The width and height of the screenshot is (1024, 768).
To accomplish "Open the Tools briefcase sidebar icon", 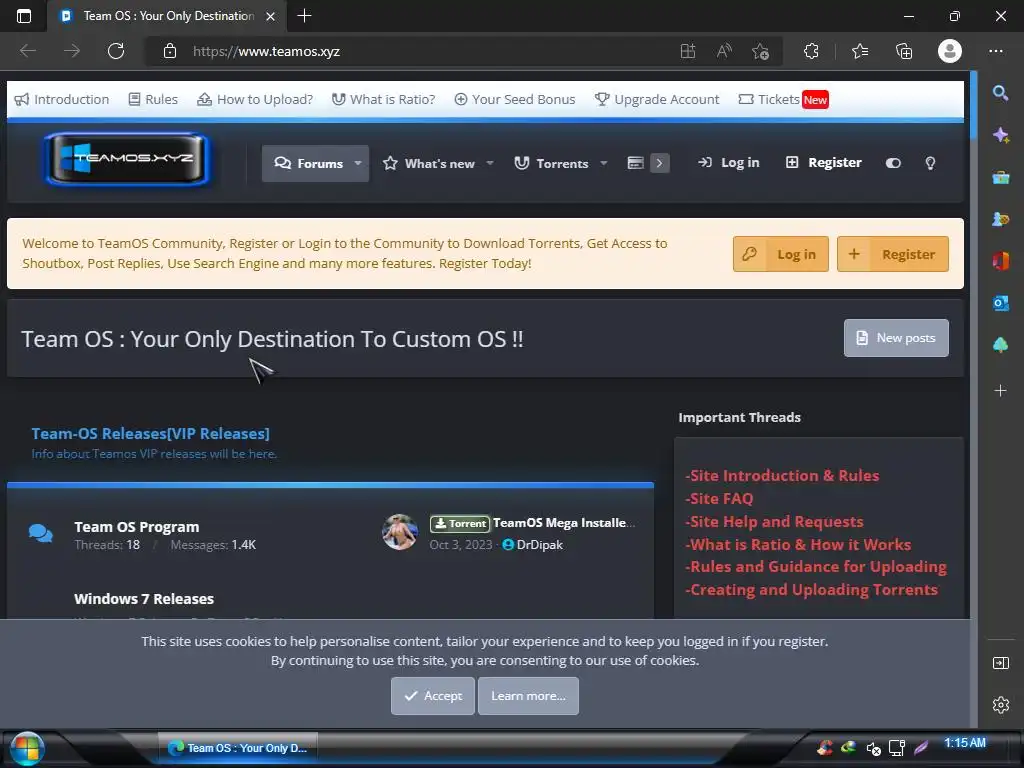I will 1000,177.
